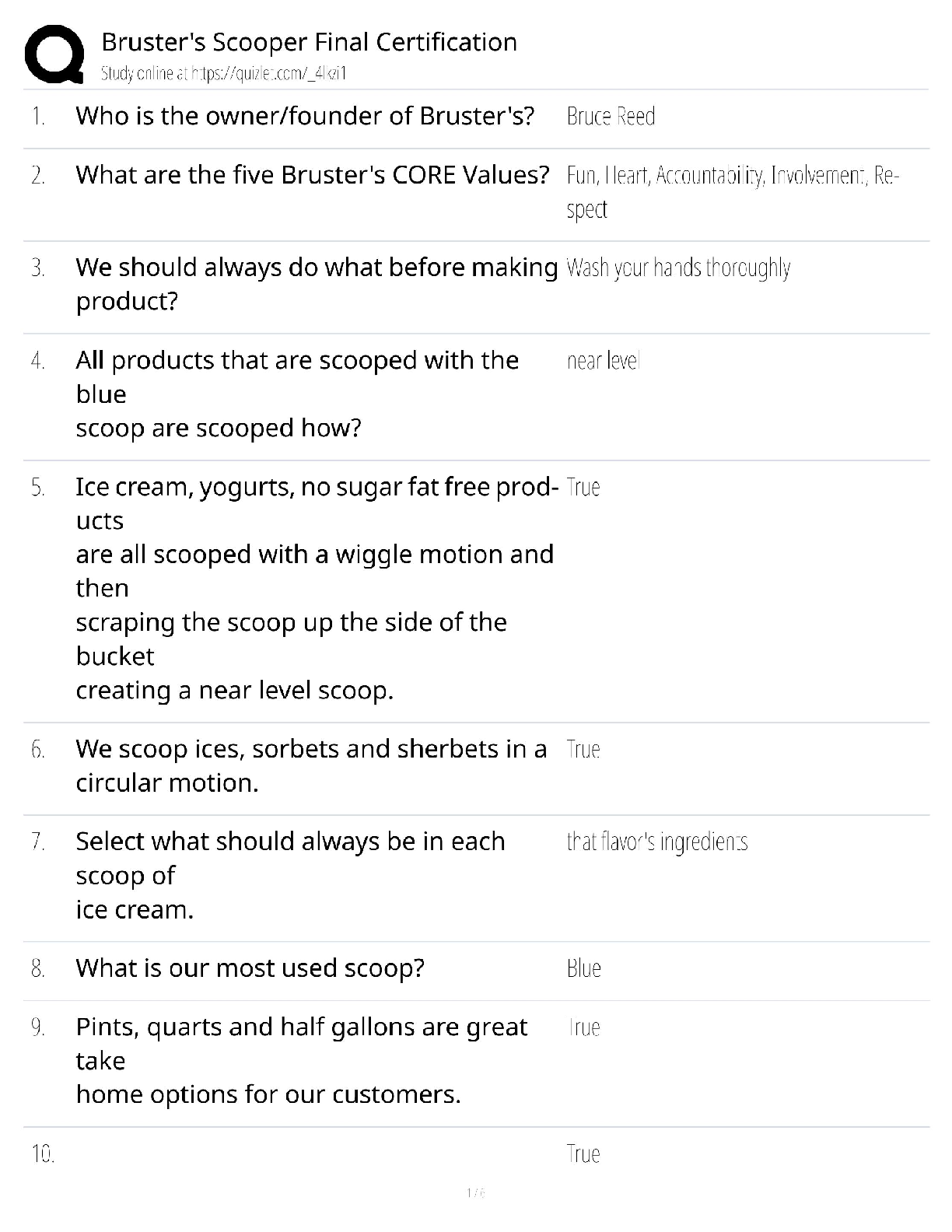Select the pints, quarts and half gallons statement

pos(301,1060)
